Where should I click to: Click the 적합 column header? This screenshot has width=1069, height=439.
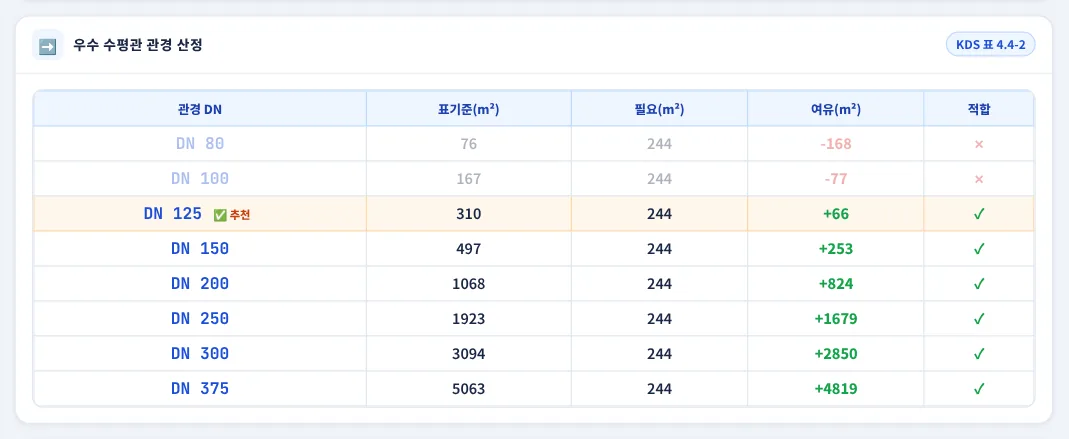point(979,109)
